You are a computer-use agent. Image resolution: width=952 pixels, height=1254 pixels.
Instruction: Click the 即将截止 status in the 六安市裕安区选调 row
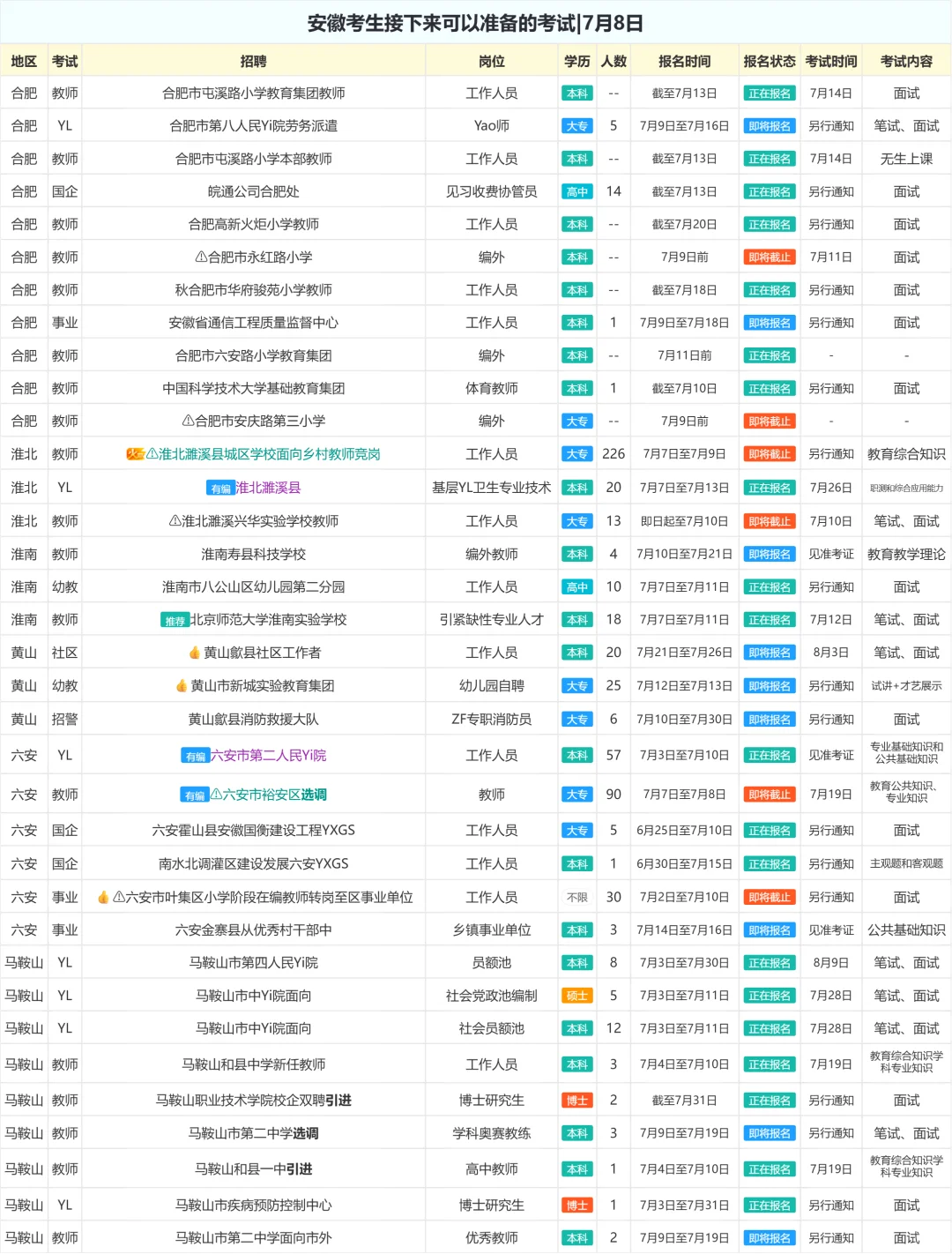(x=770, y=795)
